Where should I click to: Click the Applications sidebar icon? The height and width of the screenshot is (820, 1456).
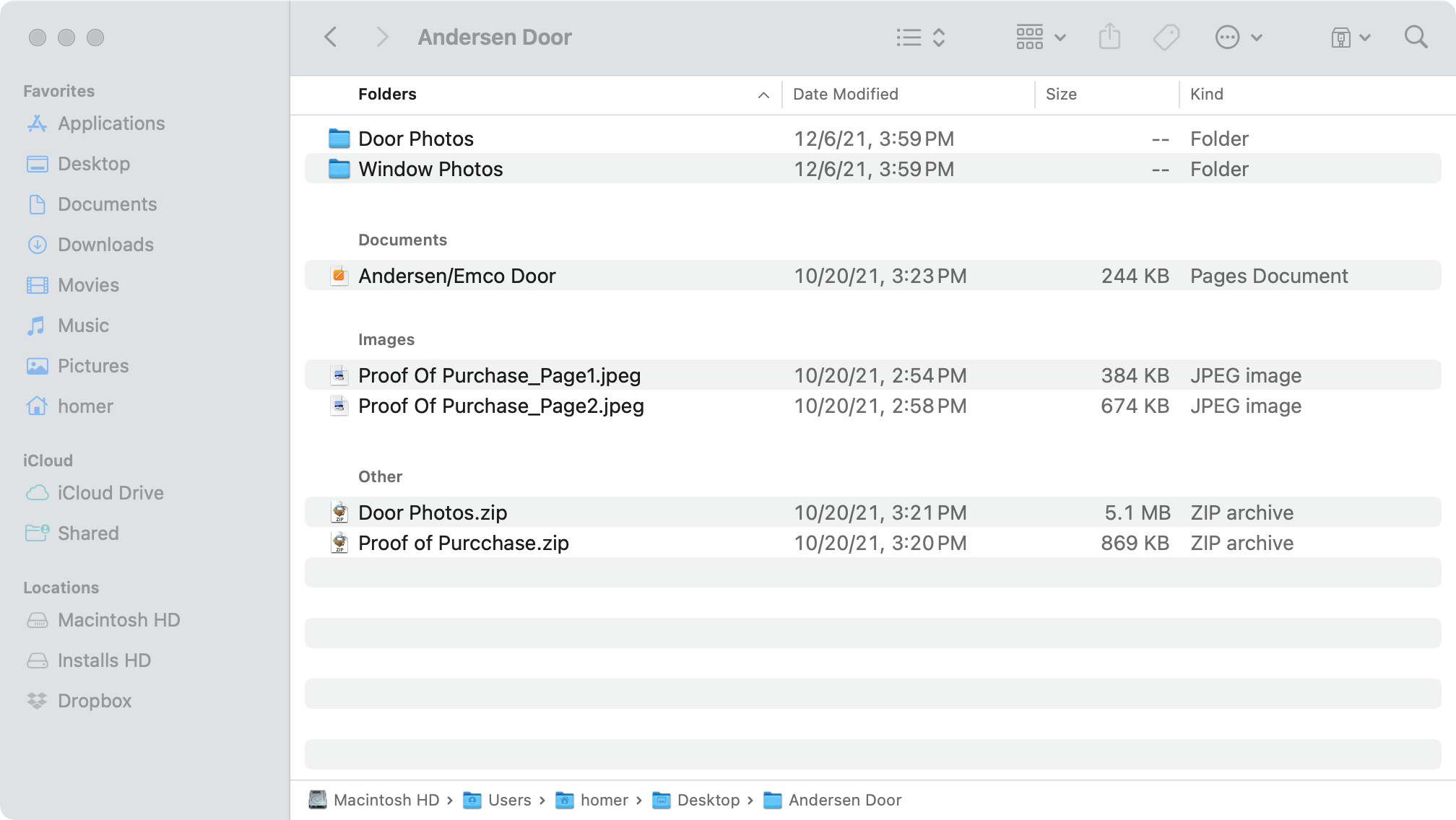[38, 123]
